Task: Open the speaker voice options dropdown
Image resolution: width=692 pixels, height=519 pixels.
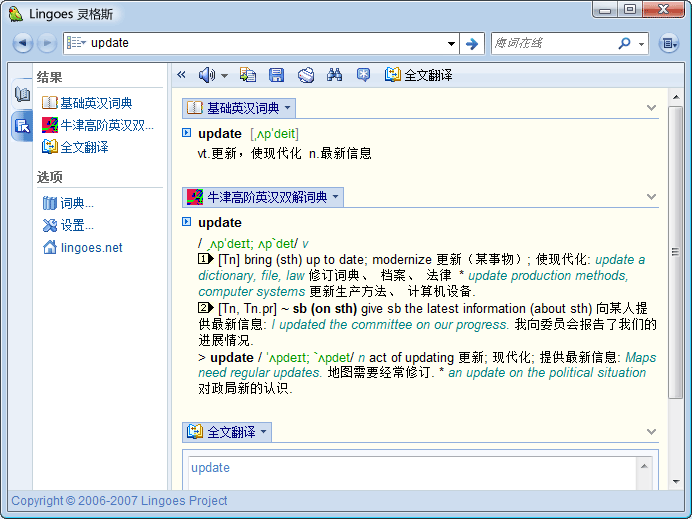Action: tap(224, 75)
